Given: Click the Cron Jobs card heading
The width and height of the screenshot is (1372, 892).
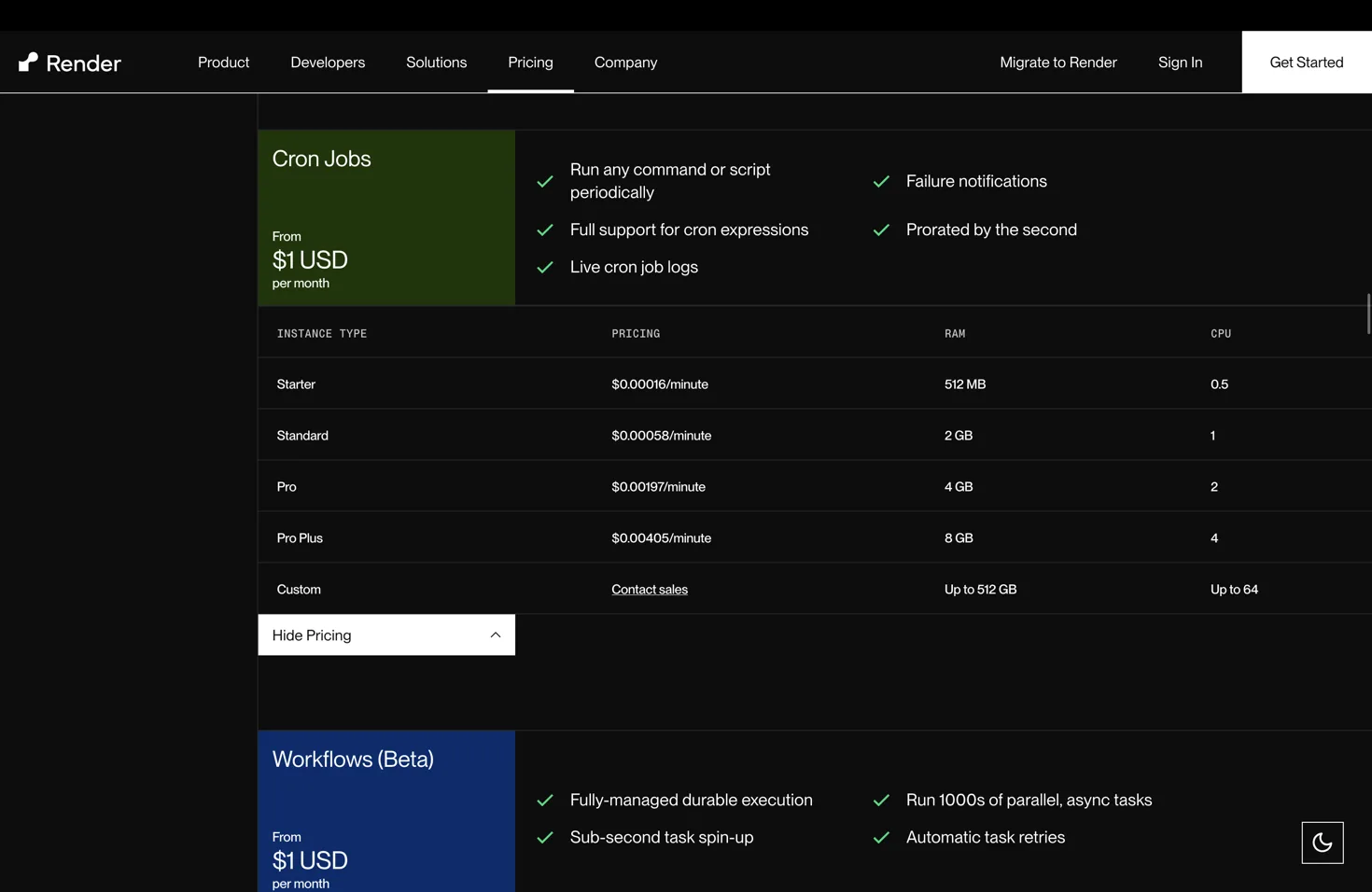Looking at the screenshot, I should coord(321,160).
